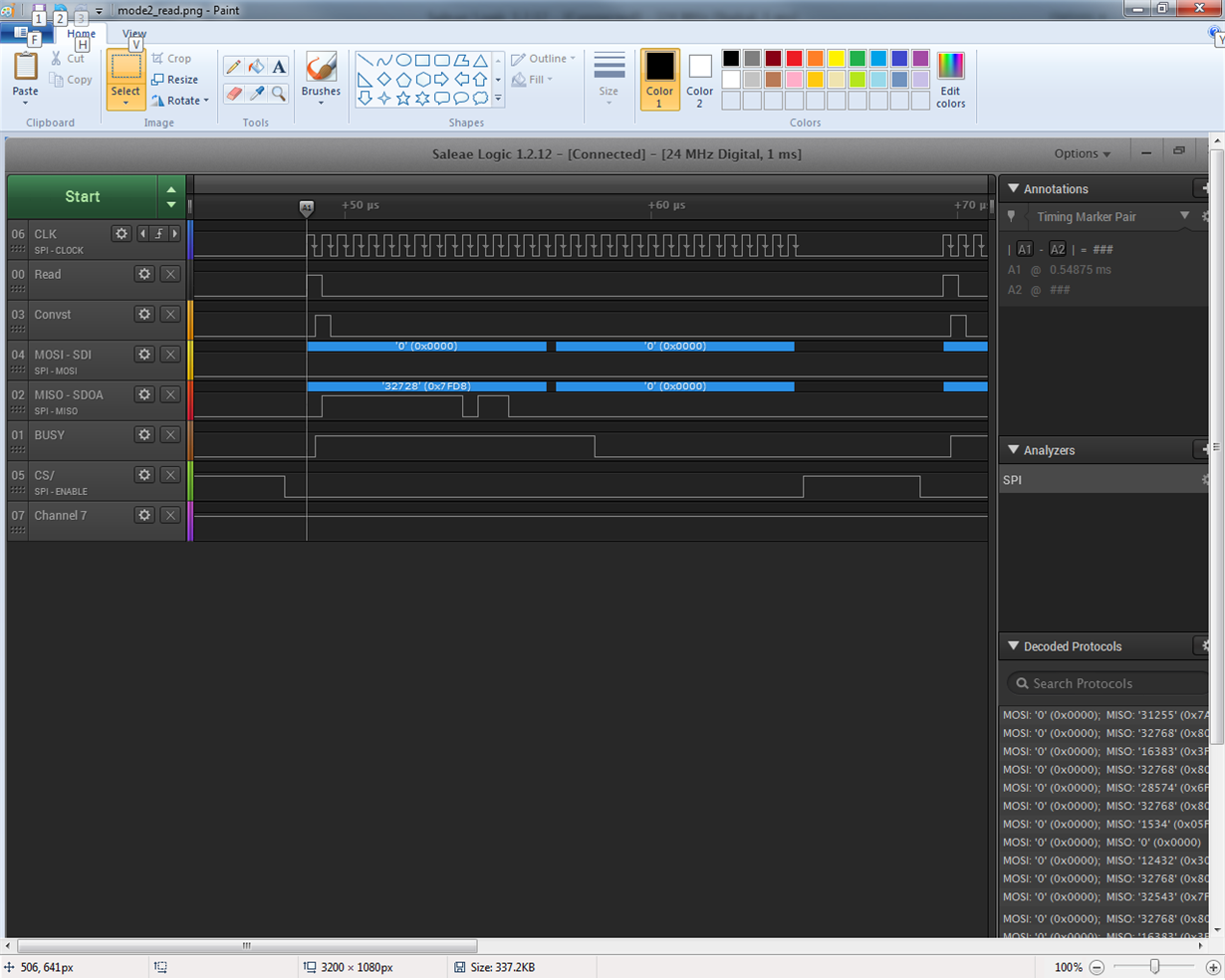Select the Eraser tool
Image resolution: width=1225 pixels, height=980 pixels.
(x=233, y=94)
